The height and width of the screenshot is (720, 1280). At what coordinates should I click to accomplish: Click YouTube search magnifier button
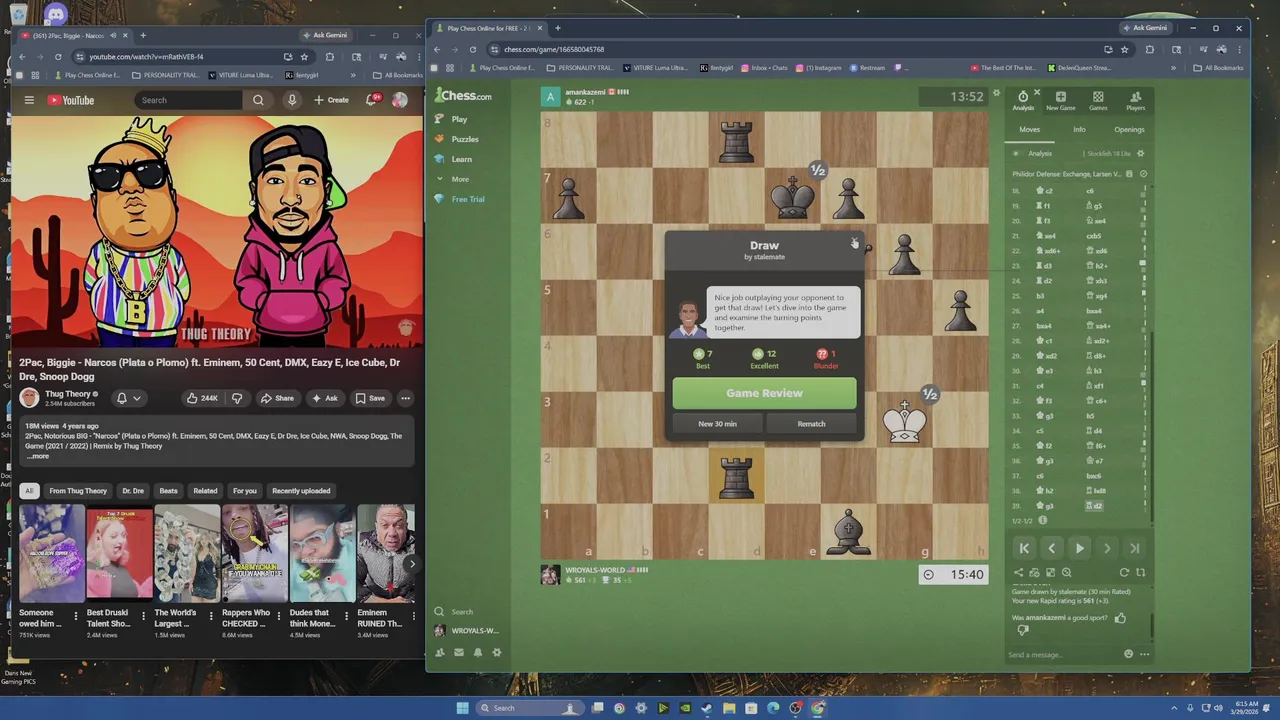coord(258,100)
